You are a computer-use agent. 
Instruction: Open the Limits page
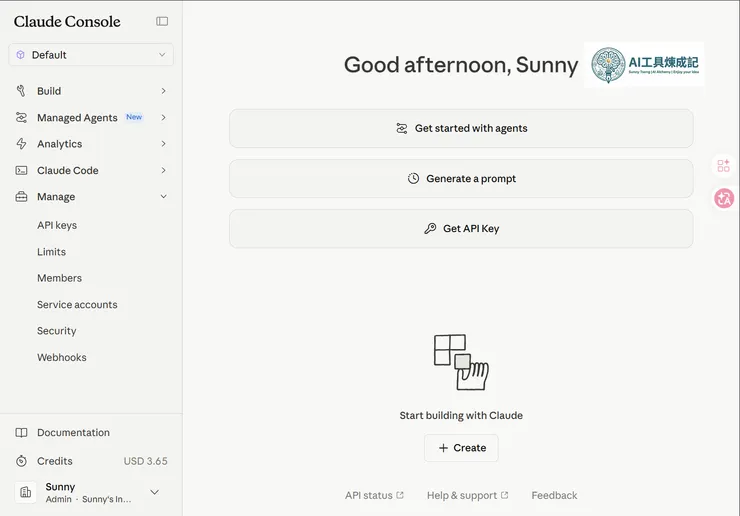point(51,252)
